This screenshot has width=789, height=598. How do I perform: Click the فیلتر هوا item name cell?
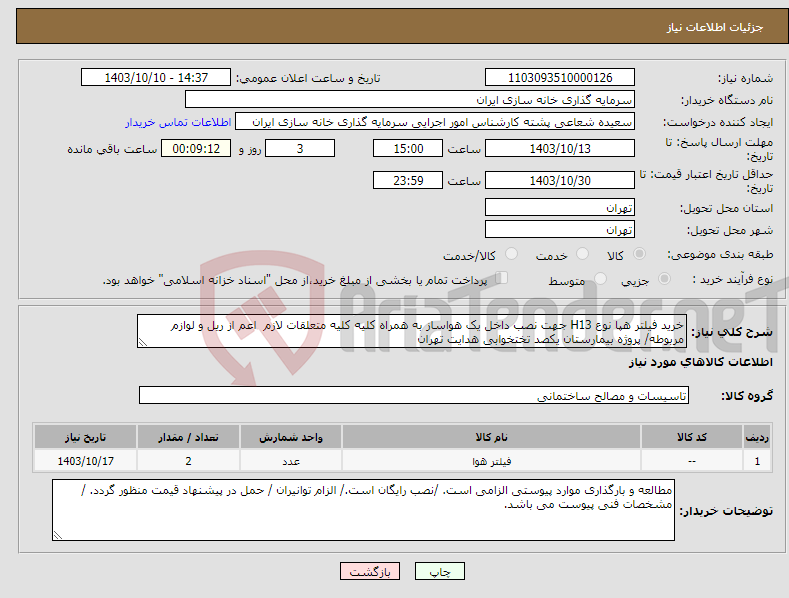pos(491,461)
